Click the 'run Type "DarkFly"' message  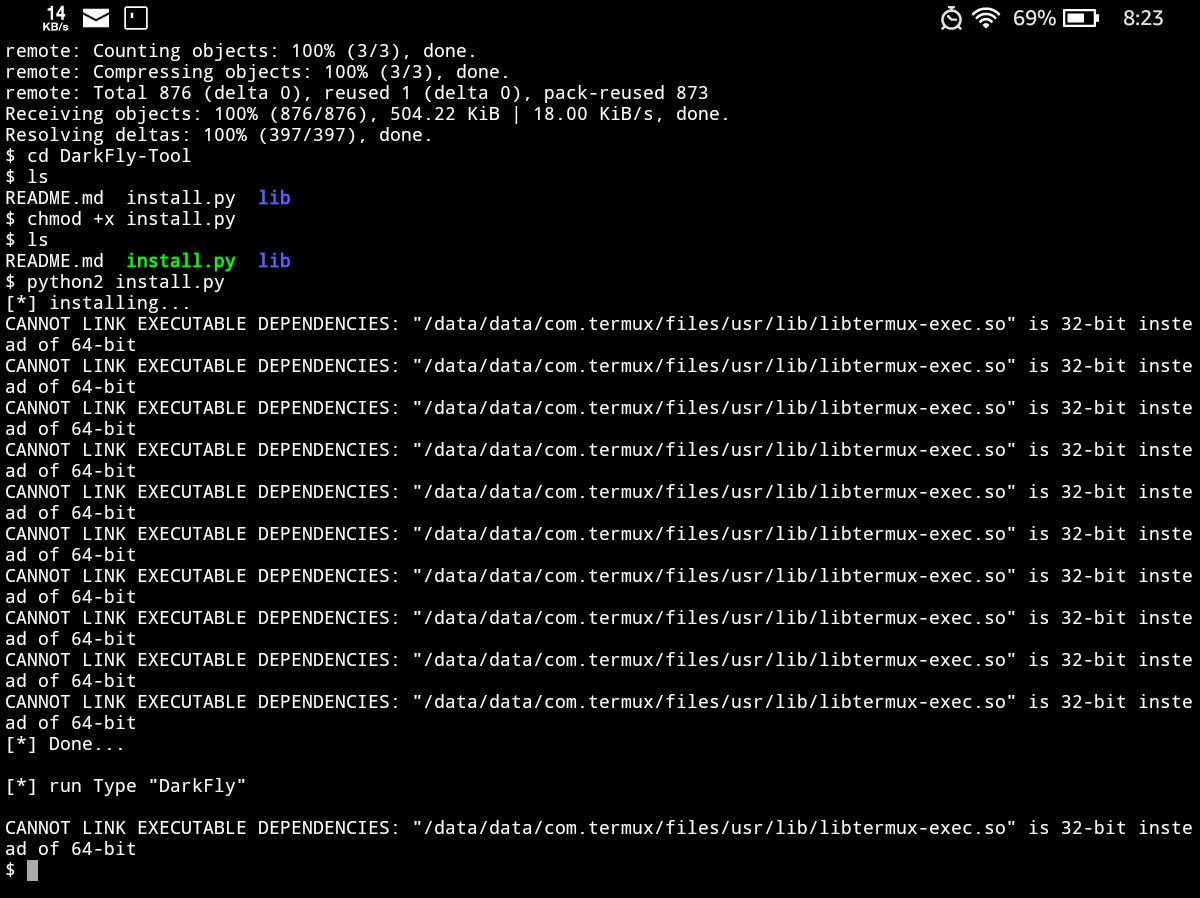click(x=147, y=786)
